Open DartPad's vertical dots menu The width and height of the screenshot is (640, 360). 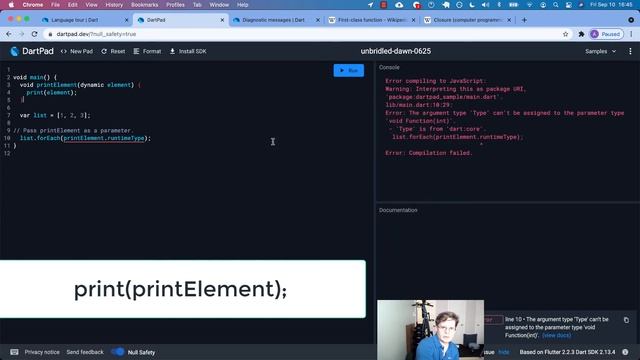point(630,51)
